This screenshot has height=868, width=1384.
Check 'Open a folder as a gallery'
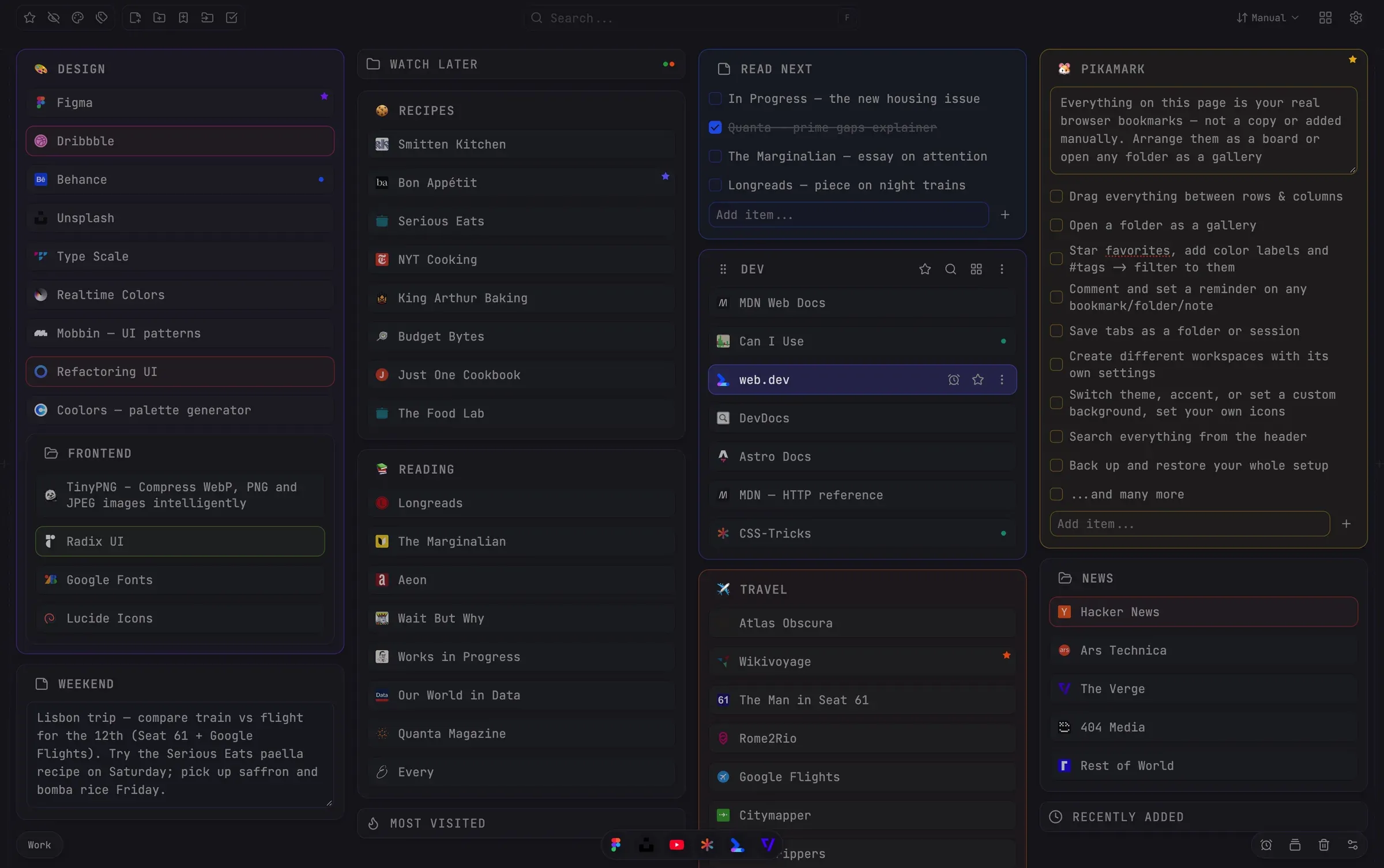pyautogui.click(x=1056, y=225)
